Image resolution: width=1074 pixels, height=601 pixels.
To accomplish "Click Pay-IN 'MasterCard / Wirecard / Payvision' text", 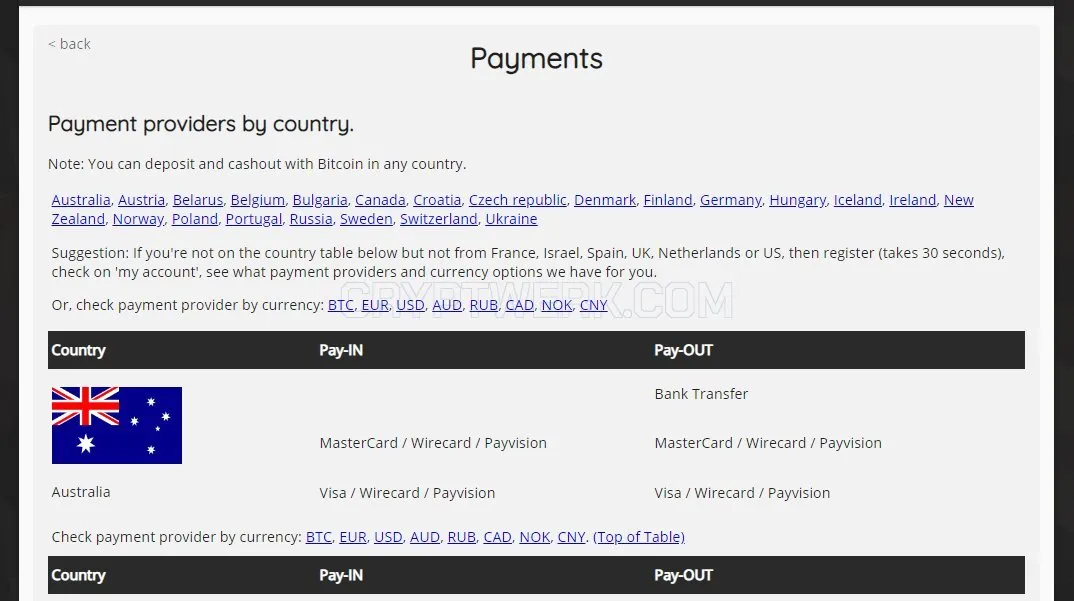I will tap(433, 443).
